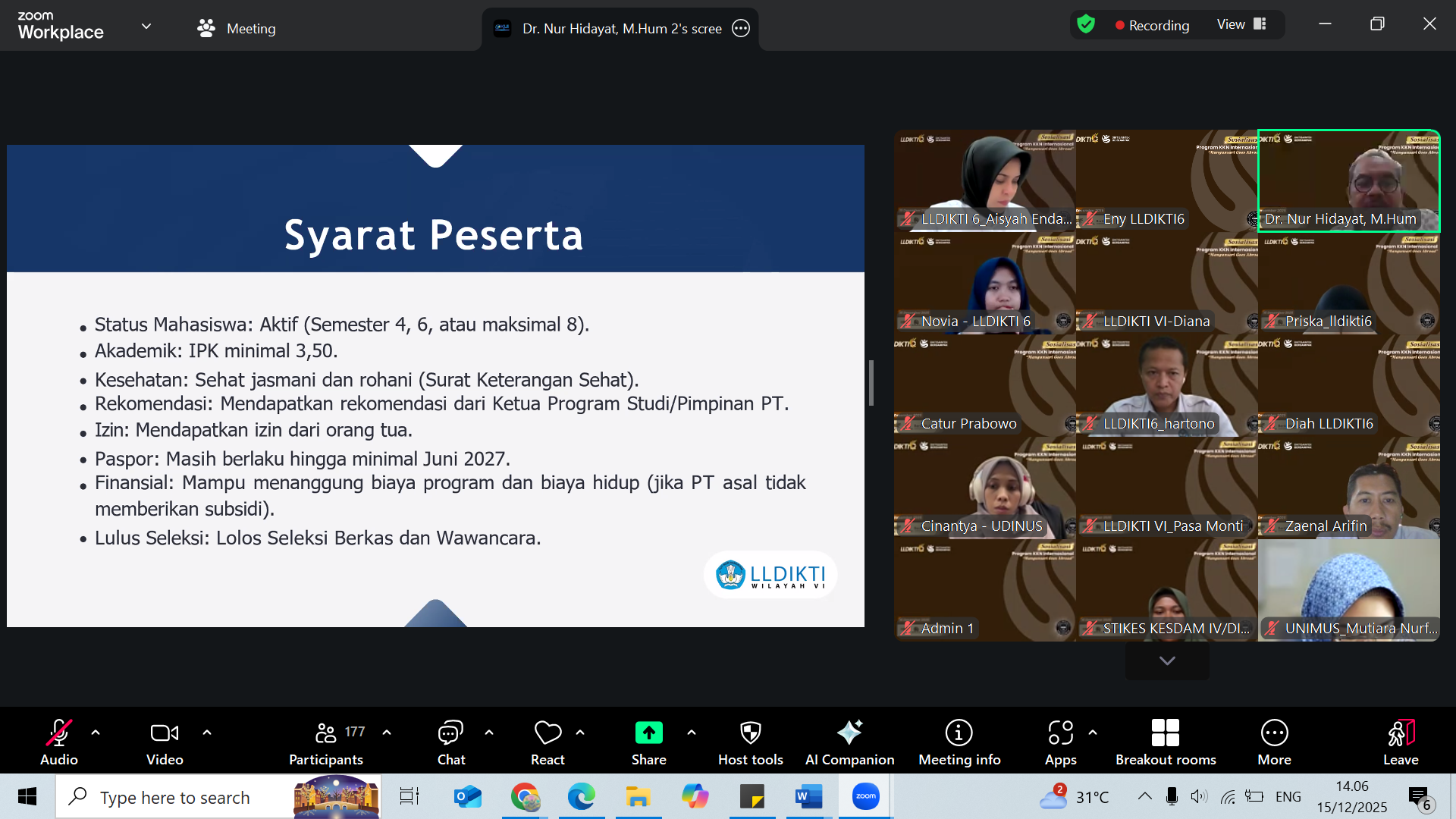Image resolution: width=1456 pixels, height=819 pixels.
Task: Expand audio options arrow next to Audio
Action: pos(96,733)
